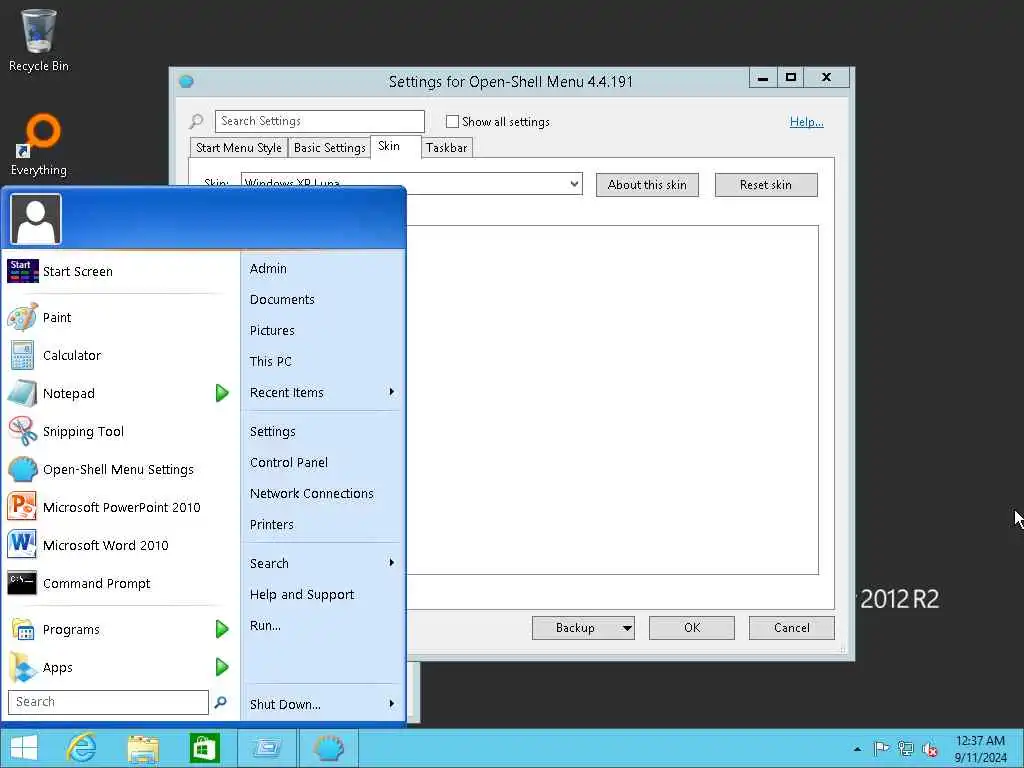Click the settings search magnifier icon
This screenshot has height=768, width=1024.
pyautogui.click(x=196, y=121)
